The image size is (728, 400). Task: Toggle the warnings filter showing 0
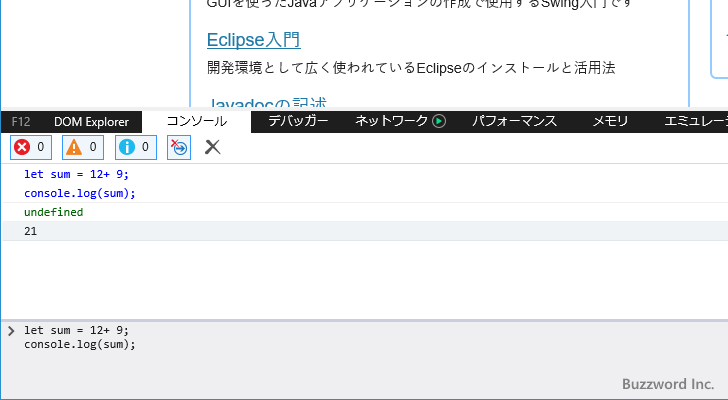coord(83,148)
